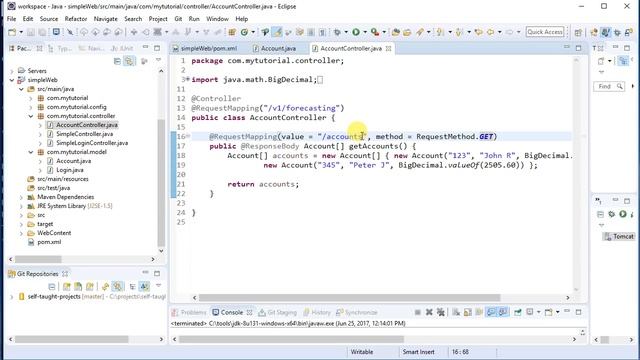Viewport: 640px width, 360px height.
Task: Open the Package Explorer view menu
Action: click(x=158, y=60)
